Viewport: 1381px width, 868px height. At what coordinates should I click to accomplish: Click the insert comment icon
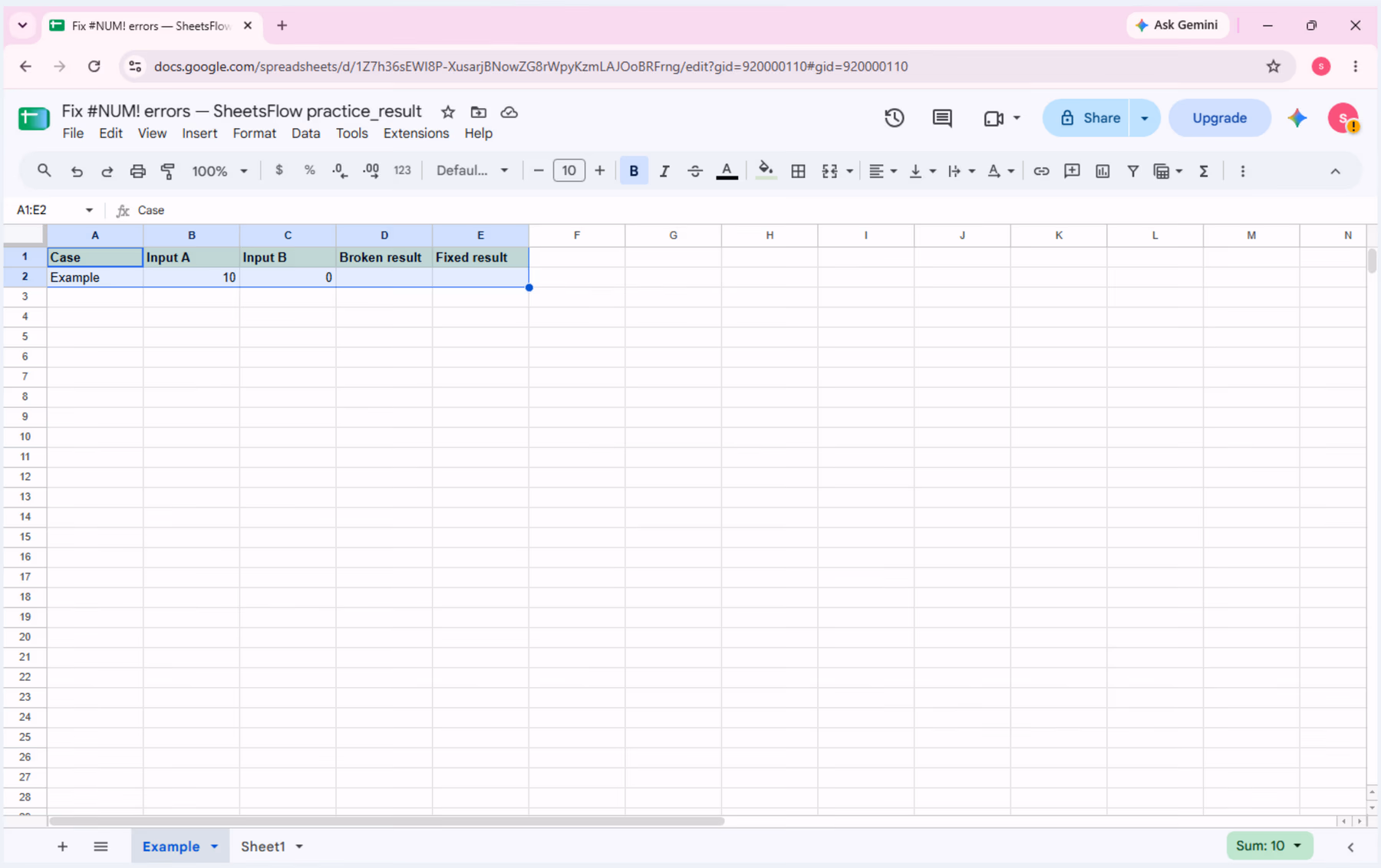click(x=1072, y=171)
